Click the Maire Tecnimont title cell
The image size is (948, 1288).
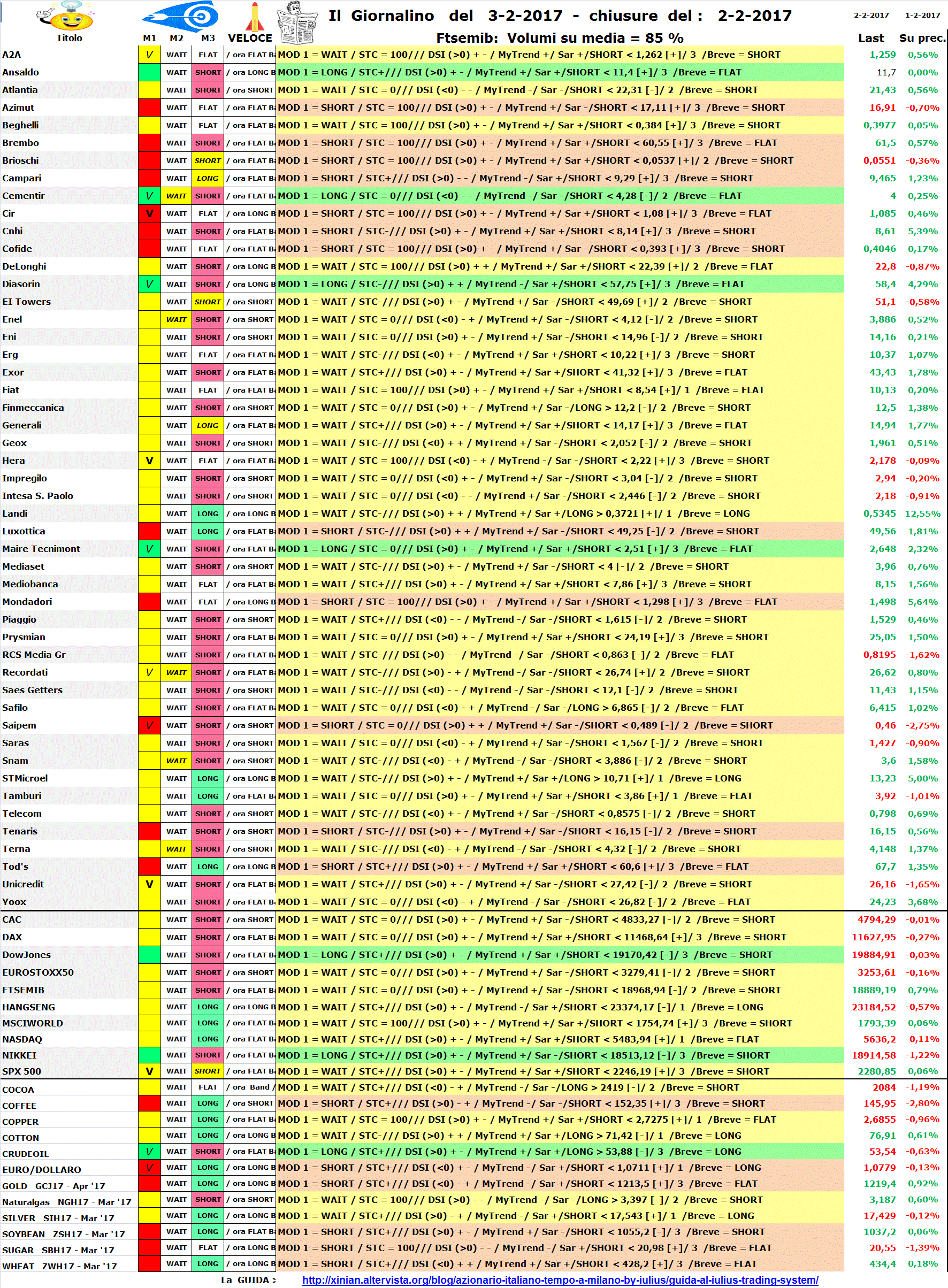(69, 548)
